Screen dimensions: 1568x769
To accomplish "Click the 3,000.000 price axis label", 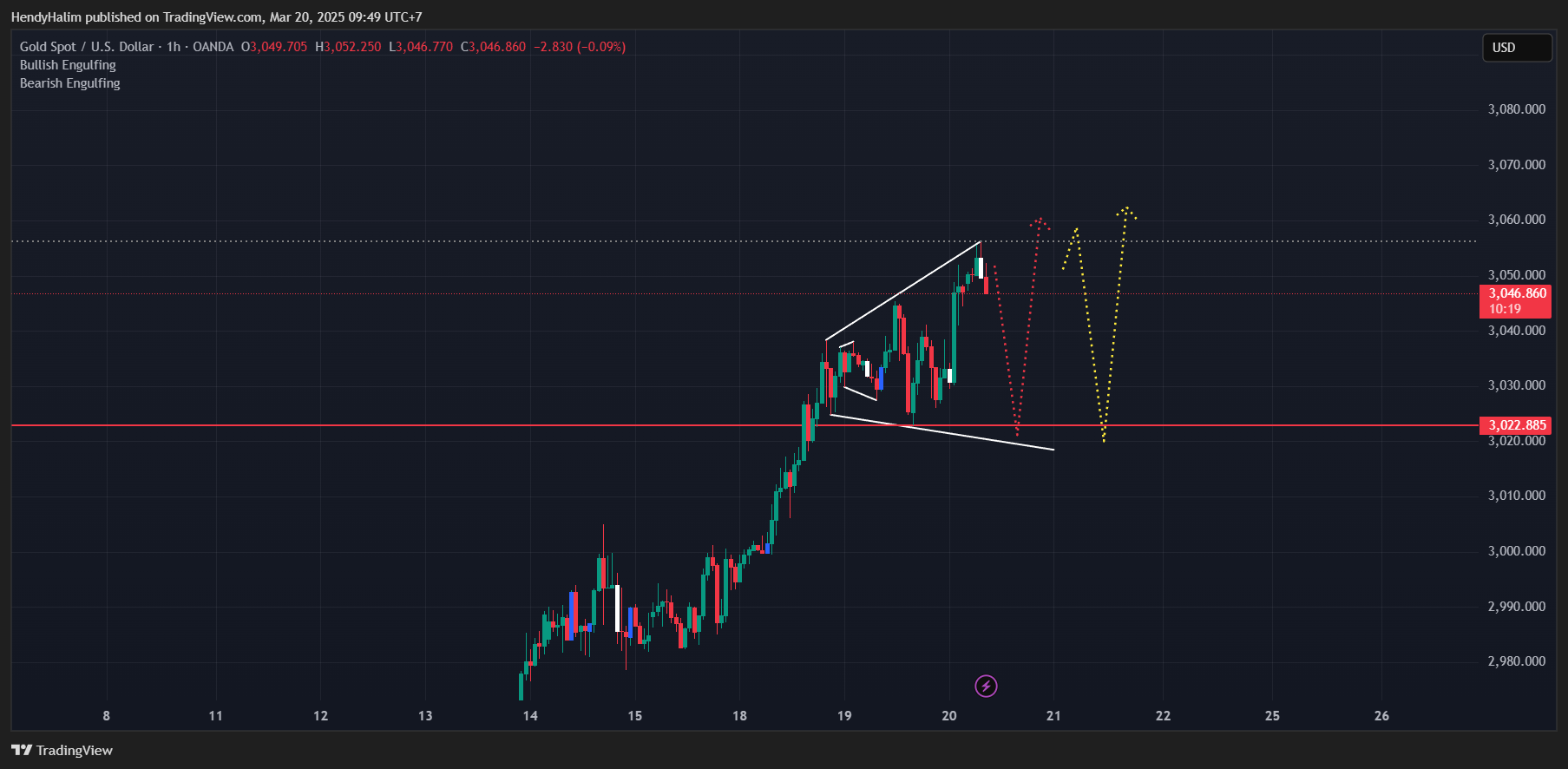I will point(1517,551).
